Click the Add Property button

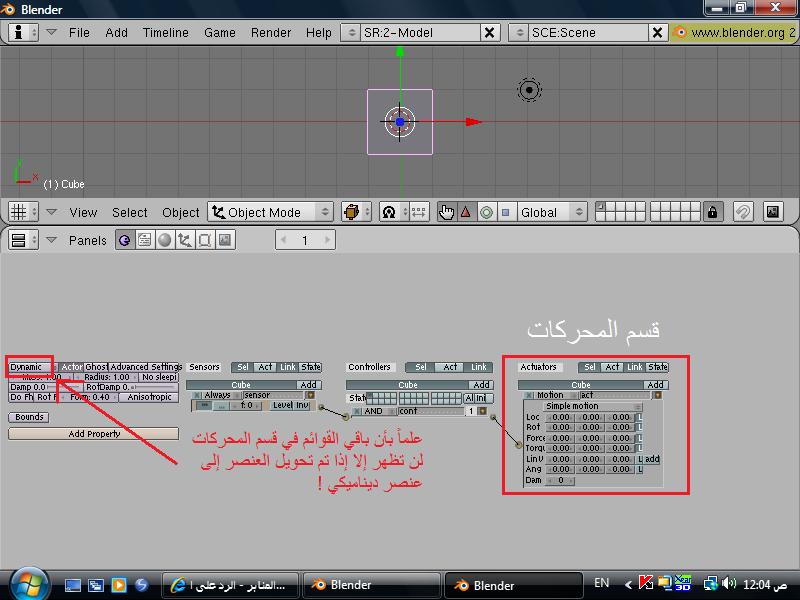pos(93,434)
